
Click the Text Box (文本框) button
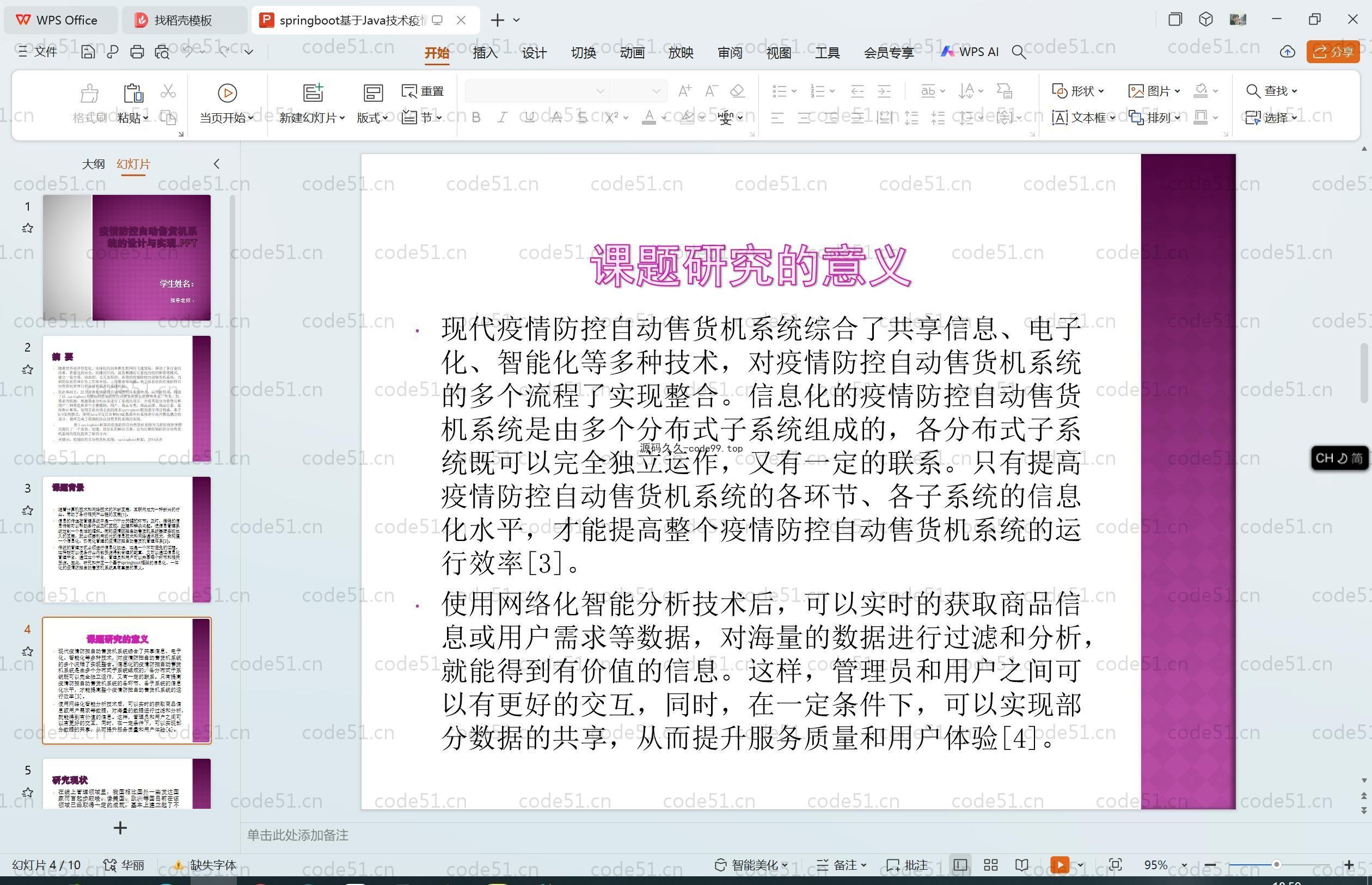[1083, 118]
